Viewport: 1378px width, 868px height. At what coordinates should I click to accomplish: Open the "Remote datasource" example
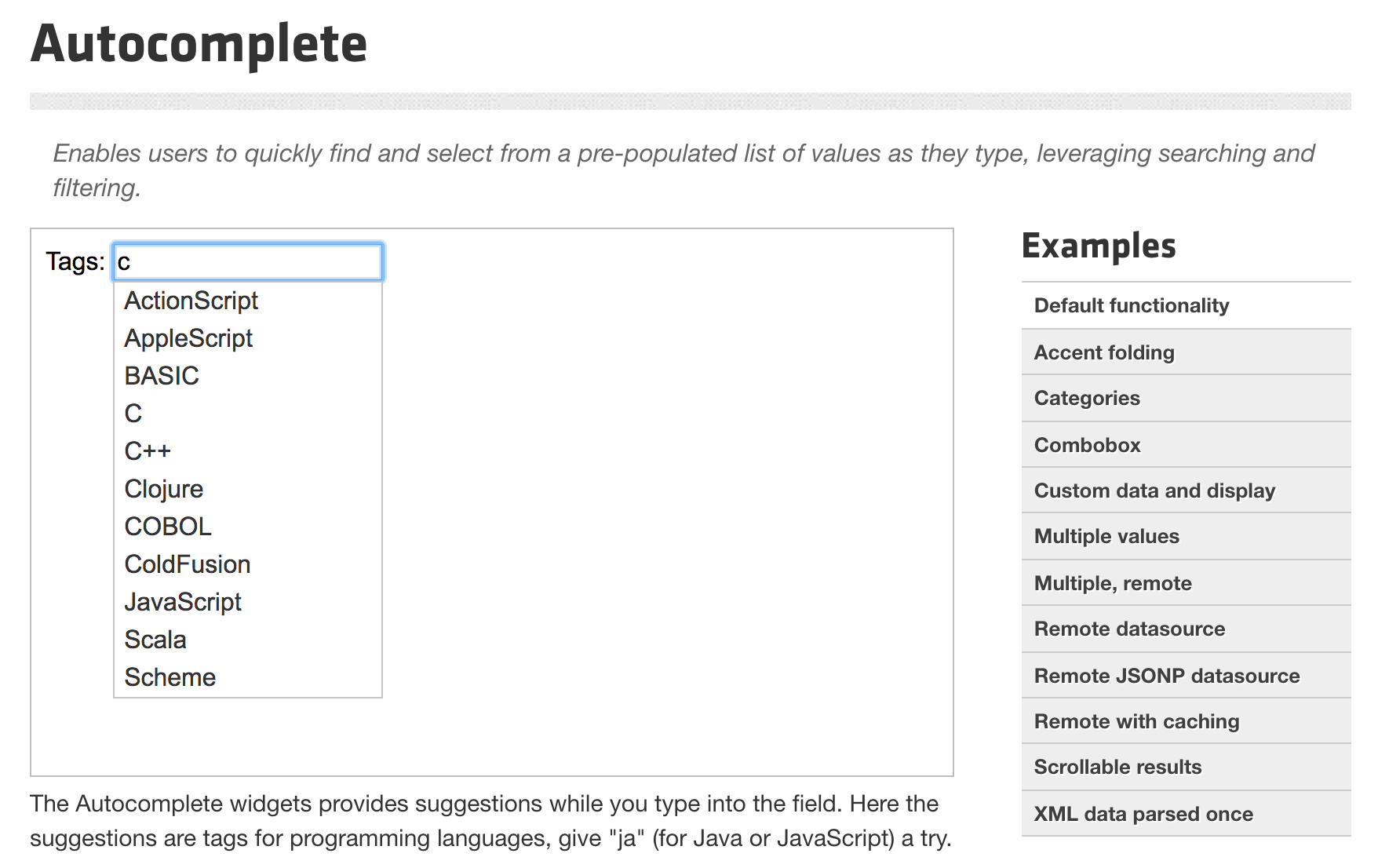click(x=1129, y=629)
